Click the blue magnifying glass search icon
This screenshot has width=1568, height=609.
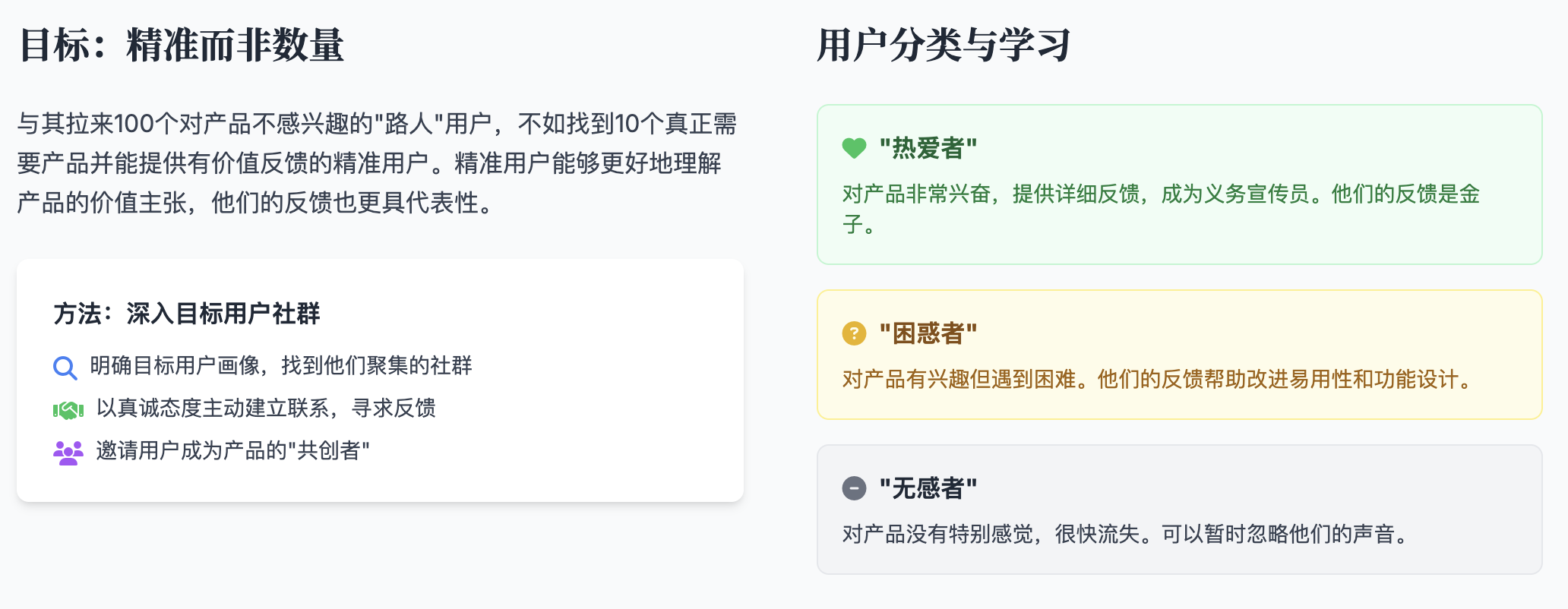[x=65, y=368]
